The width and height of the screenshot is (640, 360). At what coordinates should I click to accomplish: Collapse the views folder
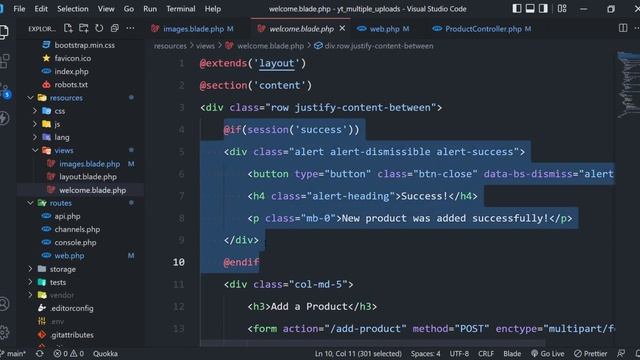coord(64,150)
